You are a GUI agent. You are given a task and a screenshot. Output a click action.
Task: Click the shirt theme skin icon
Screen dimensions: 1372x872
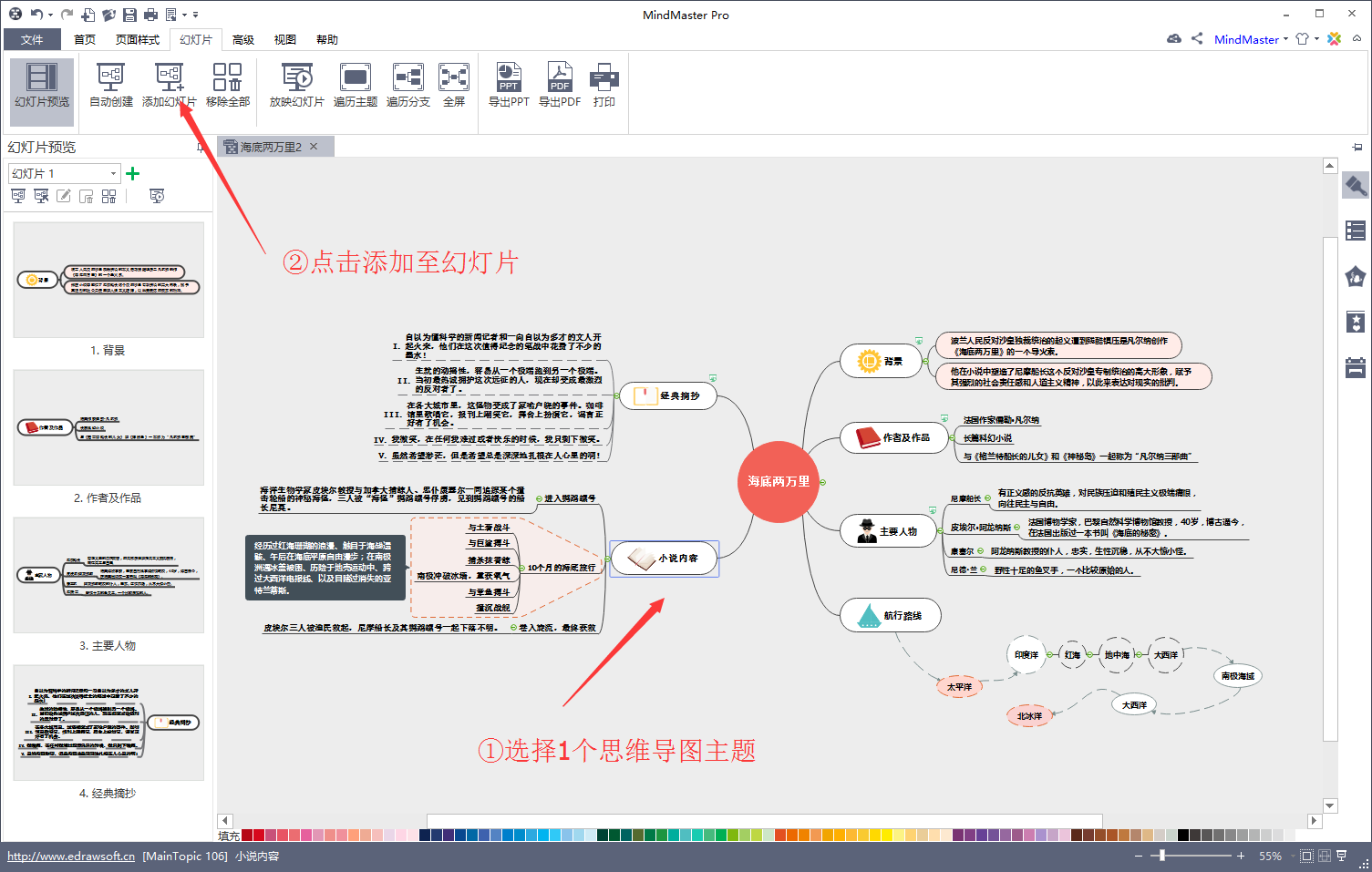1302,38
